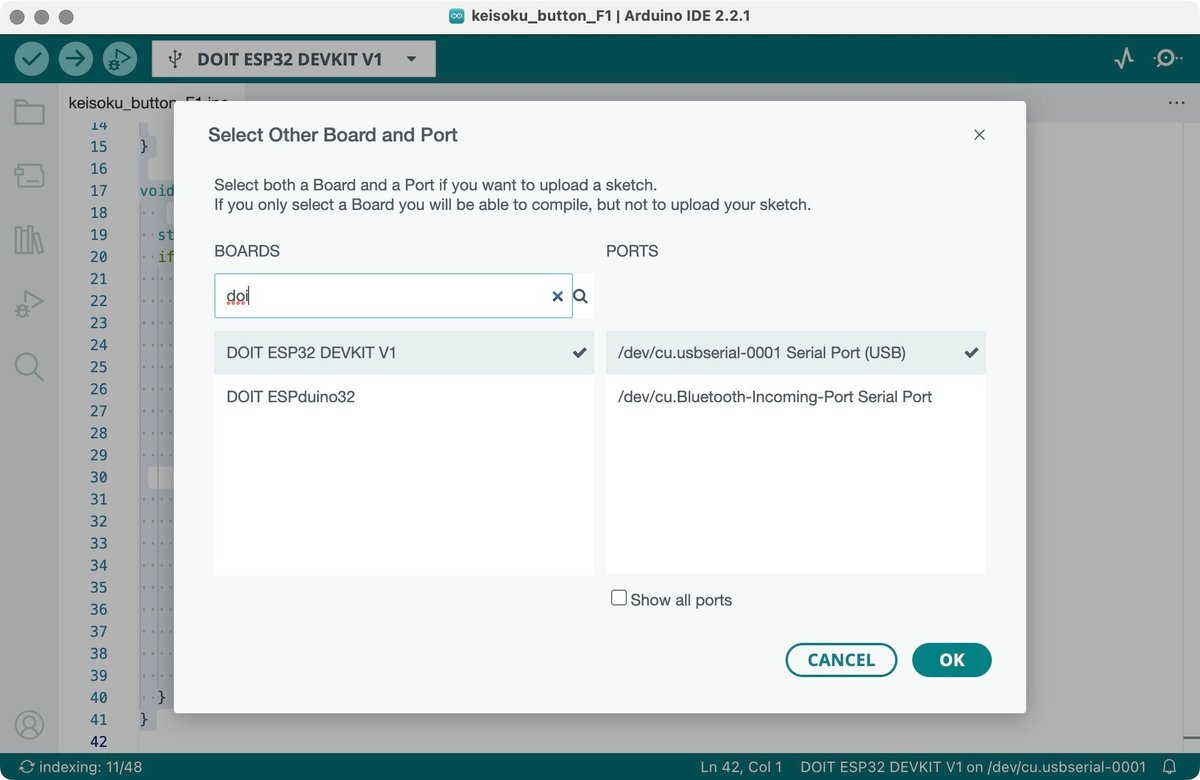
Task: Click the Verify checkmark button
Action: [32, 59]
